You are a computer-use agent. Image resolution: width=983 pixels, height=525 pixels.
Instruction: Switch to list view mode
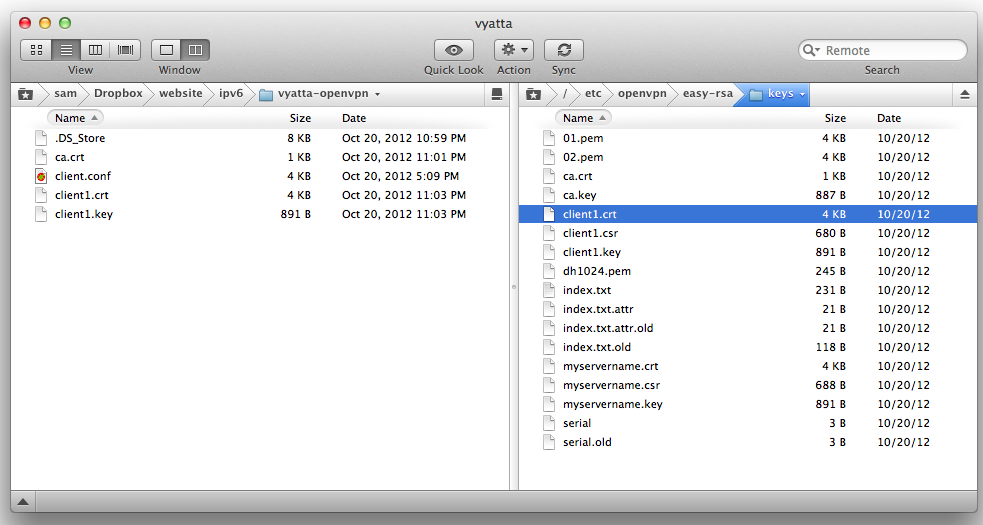tap(66, 50)
